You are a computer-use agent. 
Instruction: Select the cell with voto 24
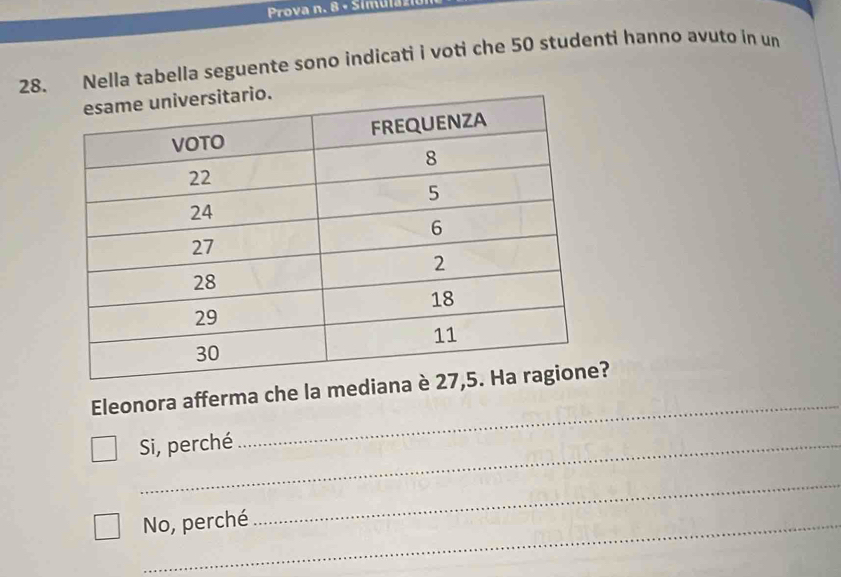coord(201,213)
